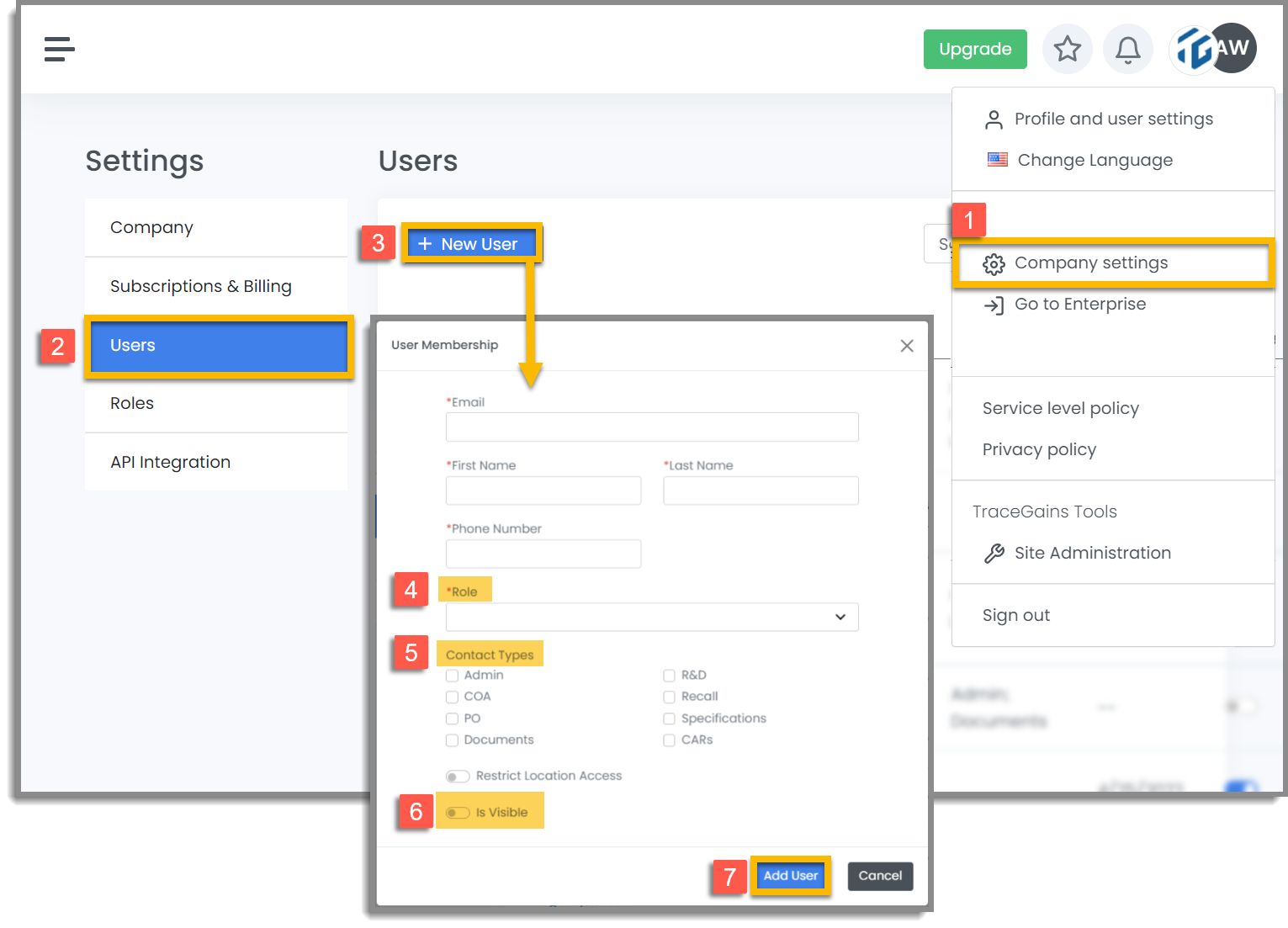Click the hamburger menu icon

coord(58,49)
